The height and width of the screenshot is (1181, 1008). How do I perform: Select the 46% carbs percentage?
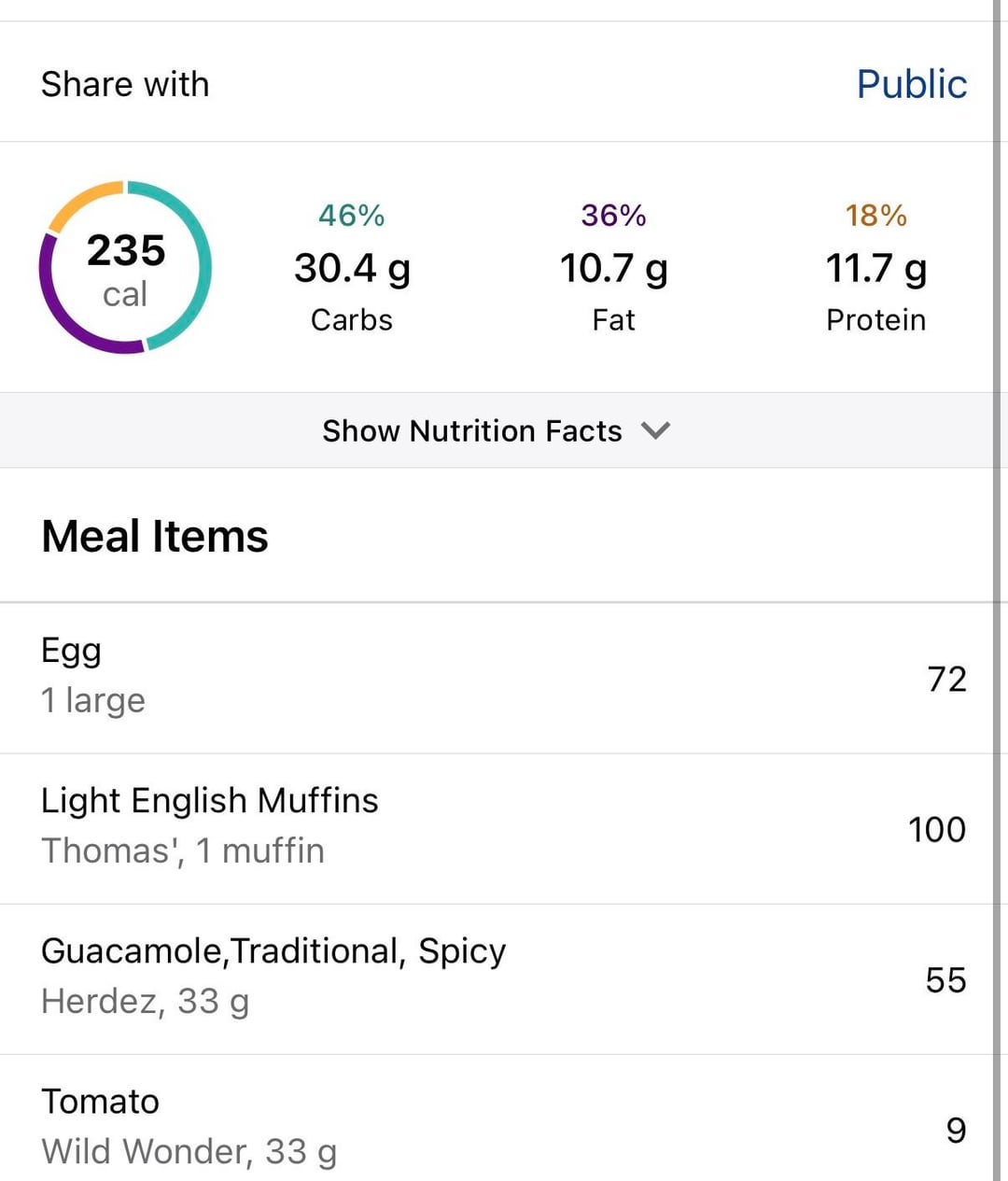click(351, 216)
